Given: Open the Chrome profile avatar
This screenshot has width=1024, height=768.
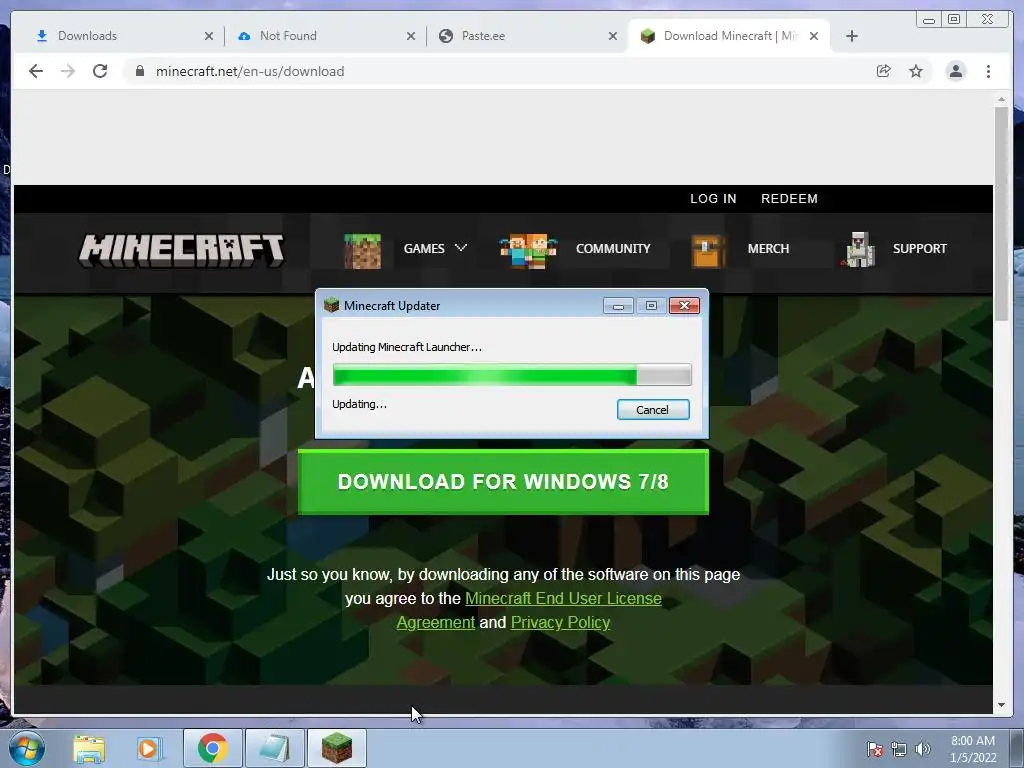Looking at the screenshot, I should point(955,71).
